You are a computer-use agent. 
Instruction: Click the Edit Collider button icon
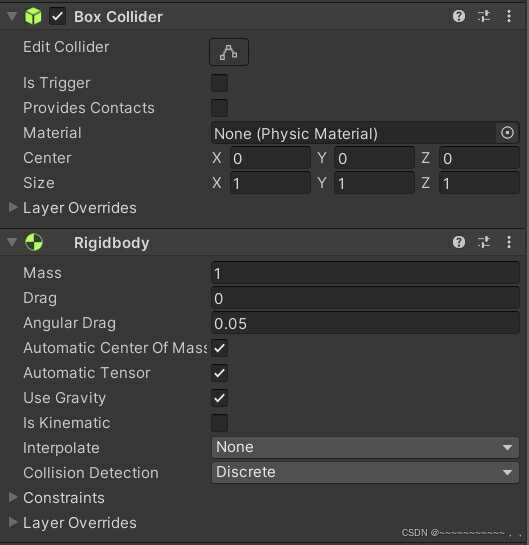(229, 52)
